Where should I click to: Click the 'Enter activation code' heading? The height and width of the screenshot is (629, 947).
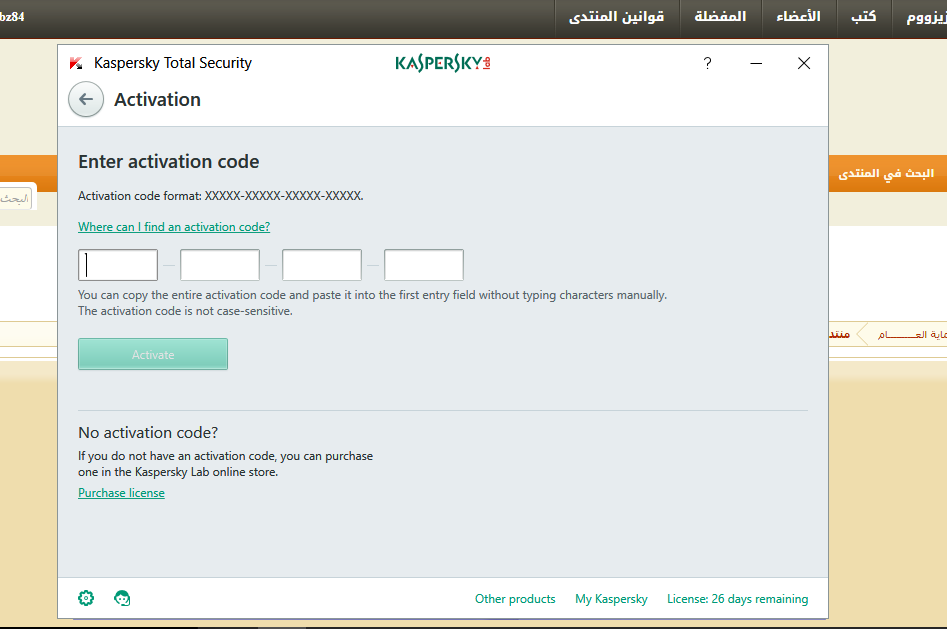[x=169, y=162]
